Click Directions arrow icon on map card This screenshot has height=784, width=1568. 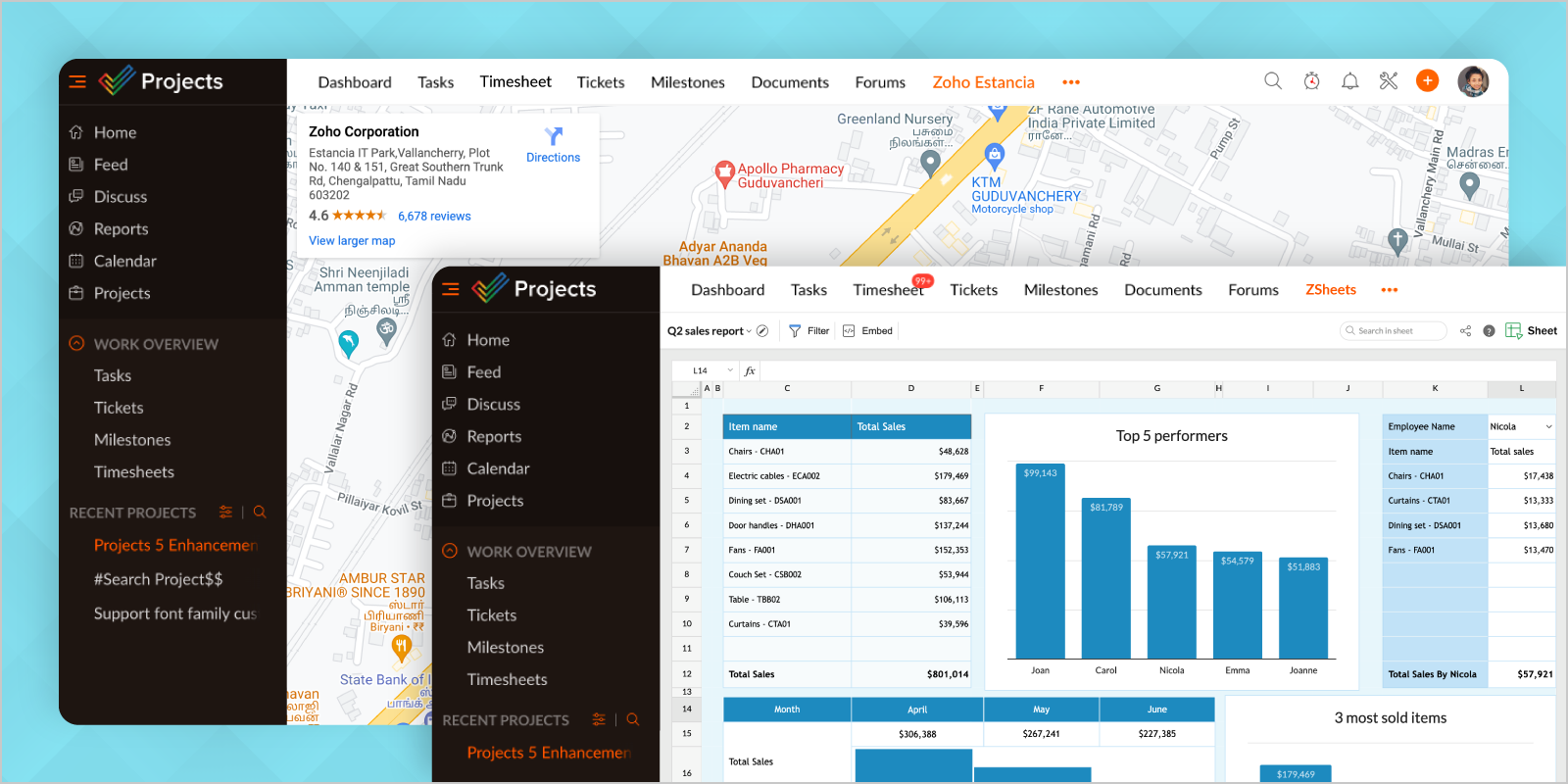554,136
